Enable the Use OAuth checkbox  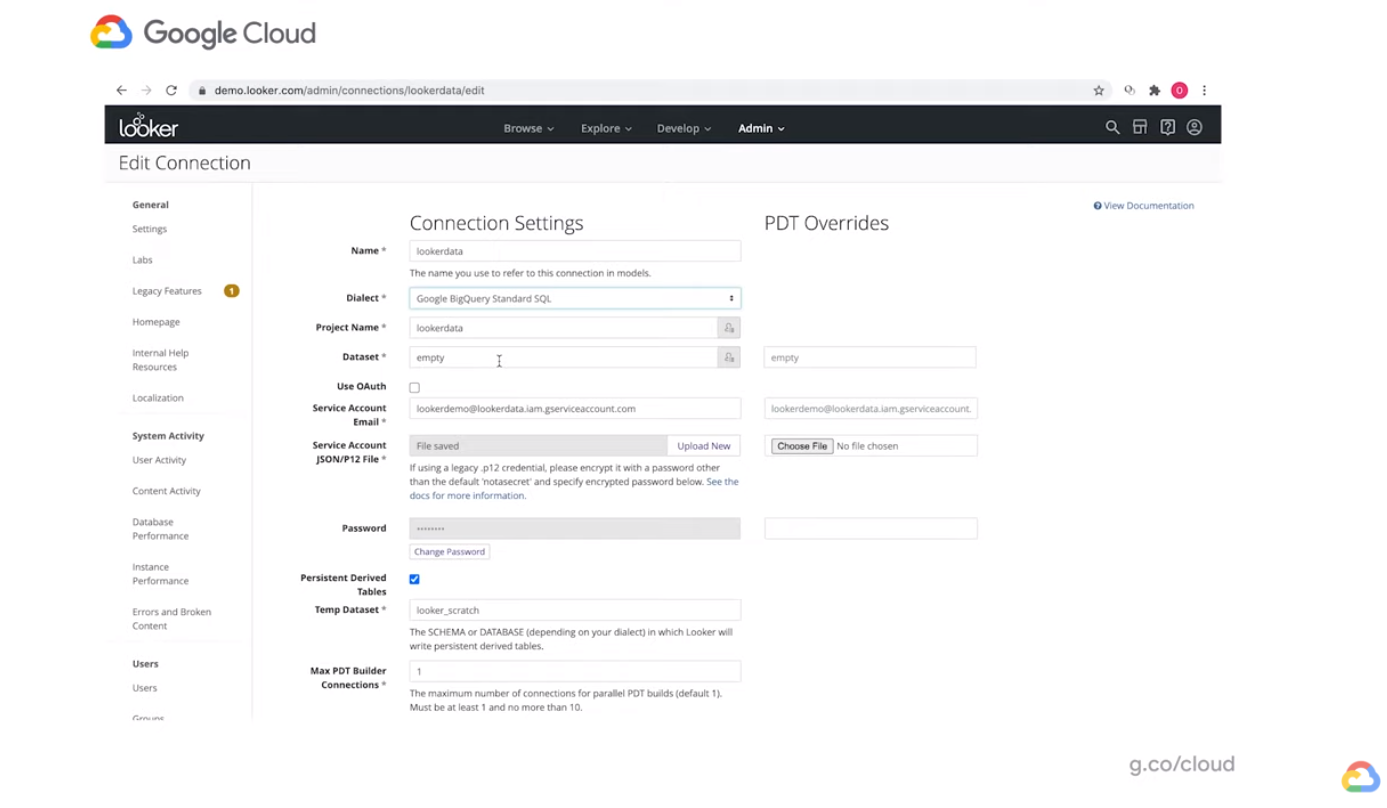(x=414, y=387)
